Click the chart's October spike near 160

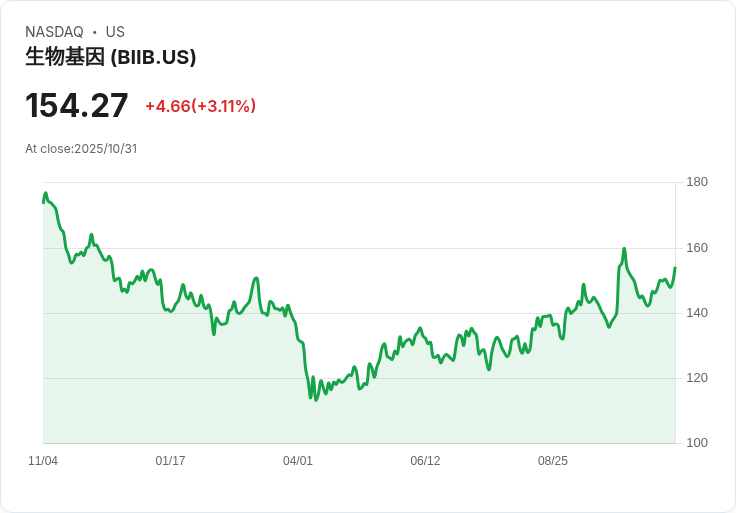tap(624, 248)
